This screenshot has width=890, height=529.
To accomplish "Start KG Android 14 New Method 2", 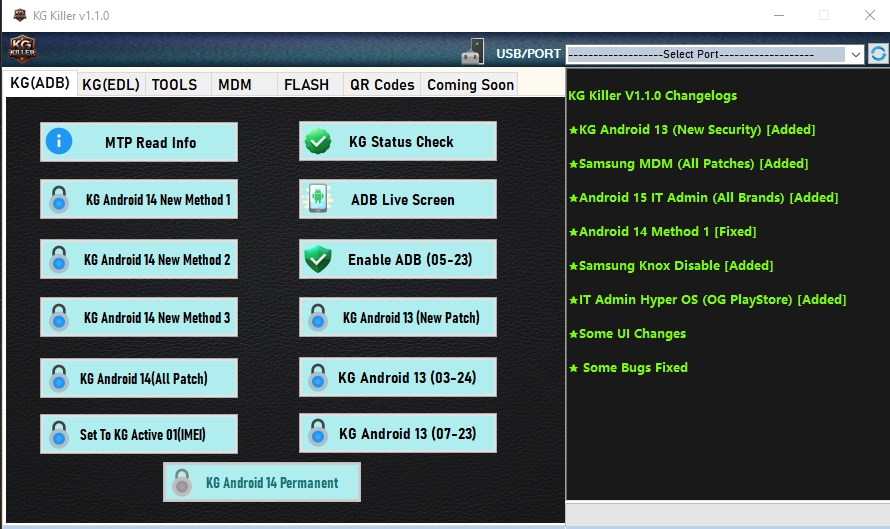I will pyautogui.click(x=139, y=259).
